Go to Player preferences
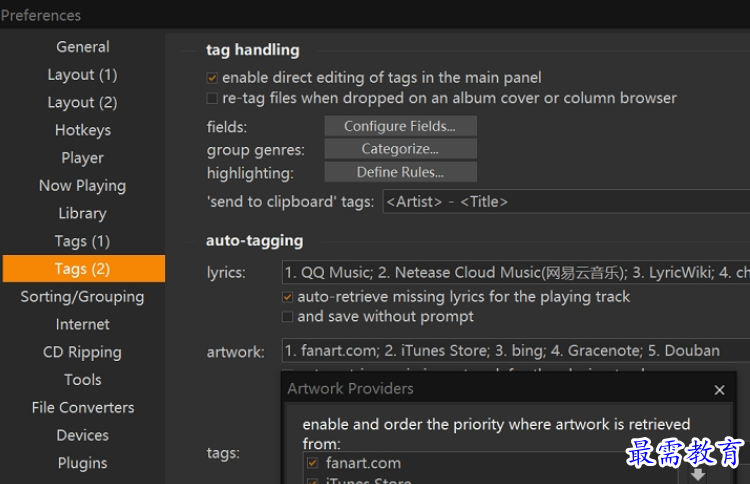 [x=83, y=158]
